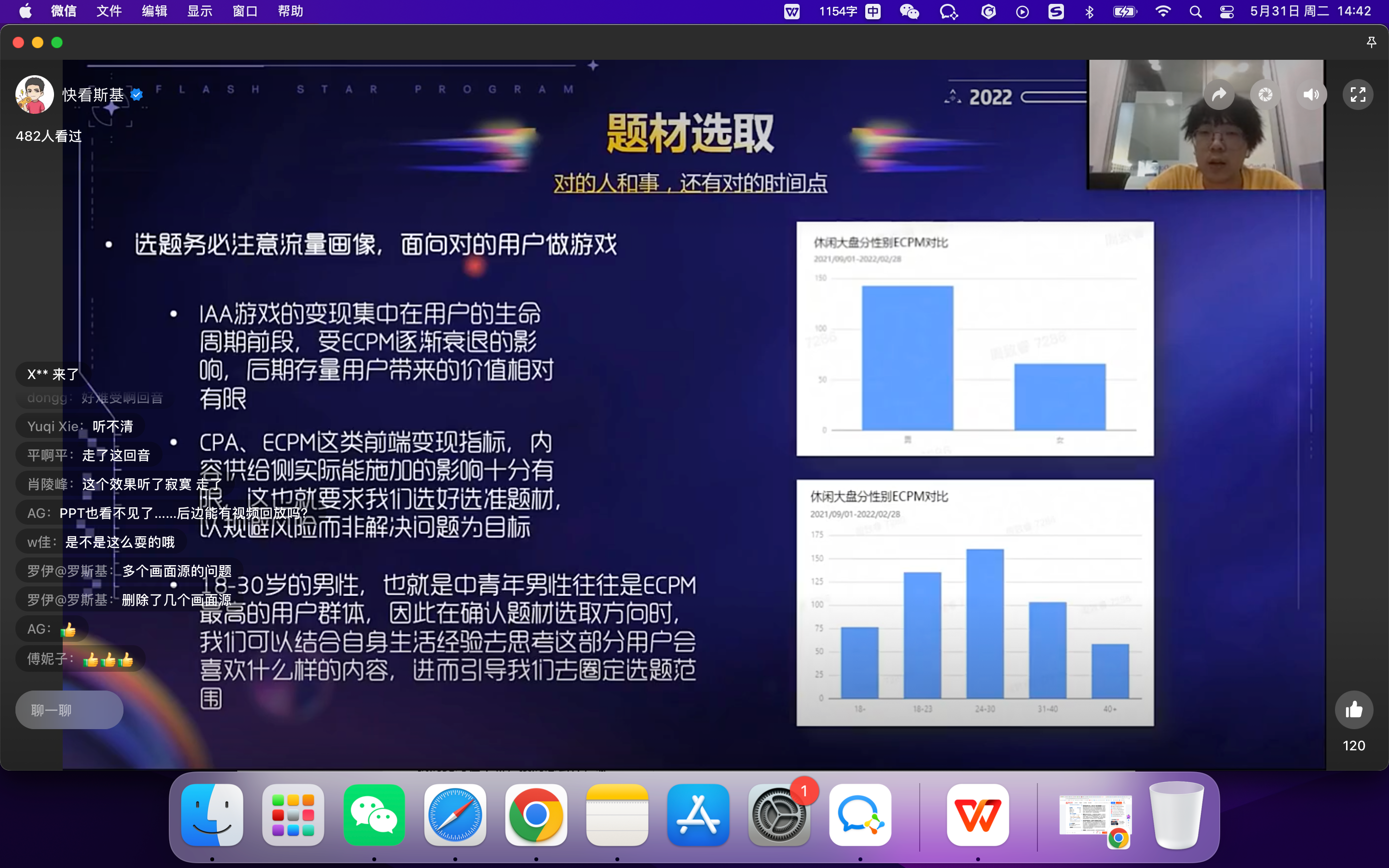Screen dimensions: 1389x868
Task: Expand the 显示 menu
Action: click(200, 12)
